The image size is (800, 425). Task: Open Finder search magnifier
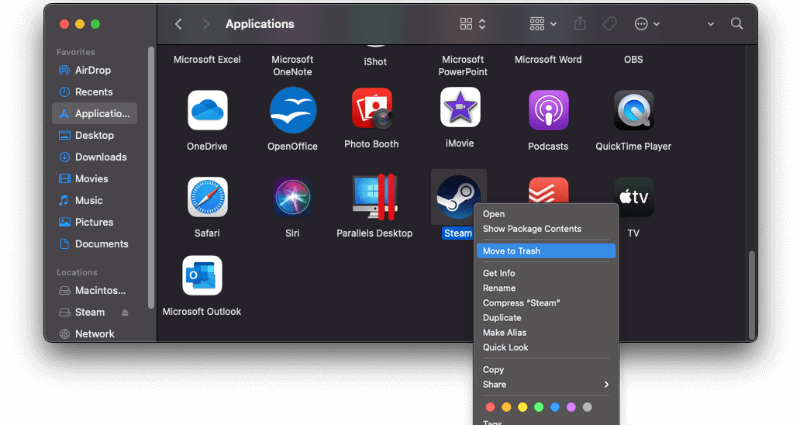point(737,23)
